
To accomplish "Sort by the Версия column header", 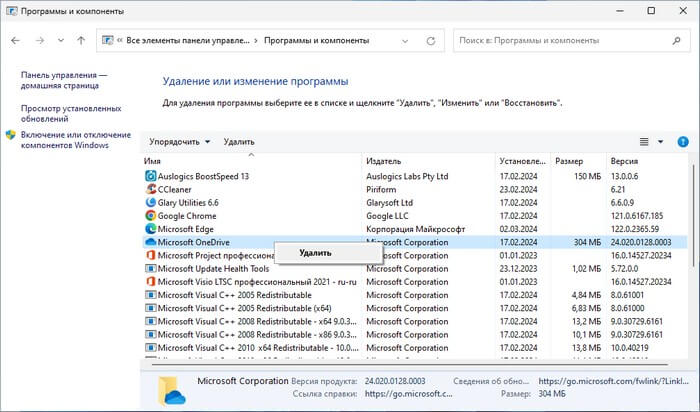I will click(x=647, y=161).
